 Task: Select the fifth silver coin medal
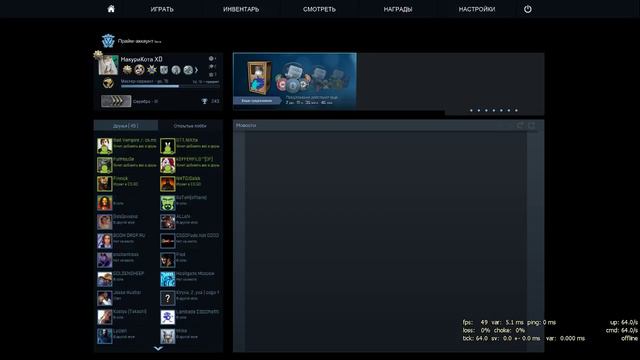click(176, 70)
